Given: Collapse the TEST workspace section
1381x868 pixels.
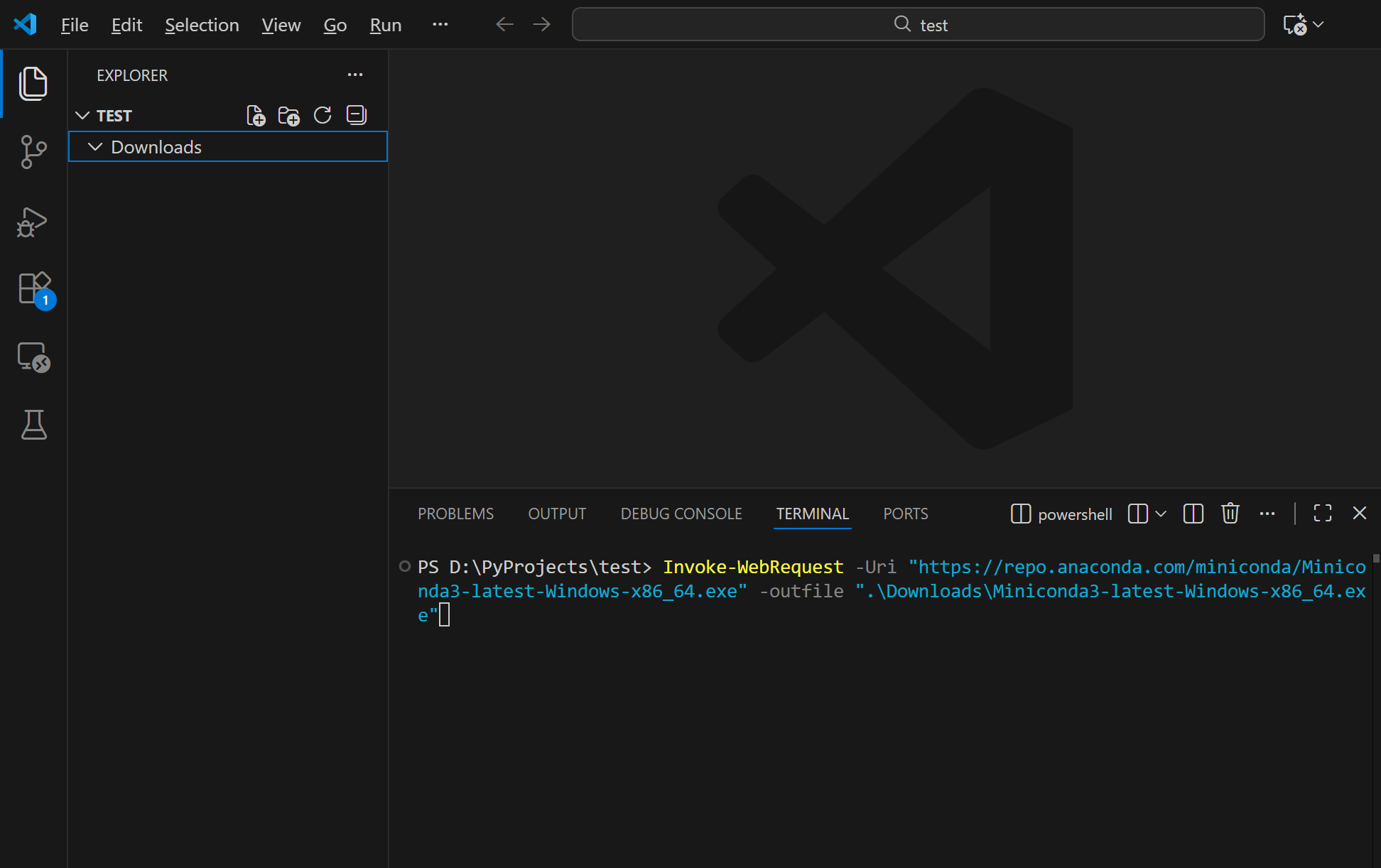Looking at the screenshot, I should [x=82, y=116].
